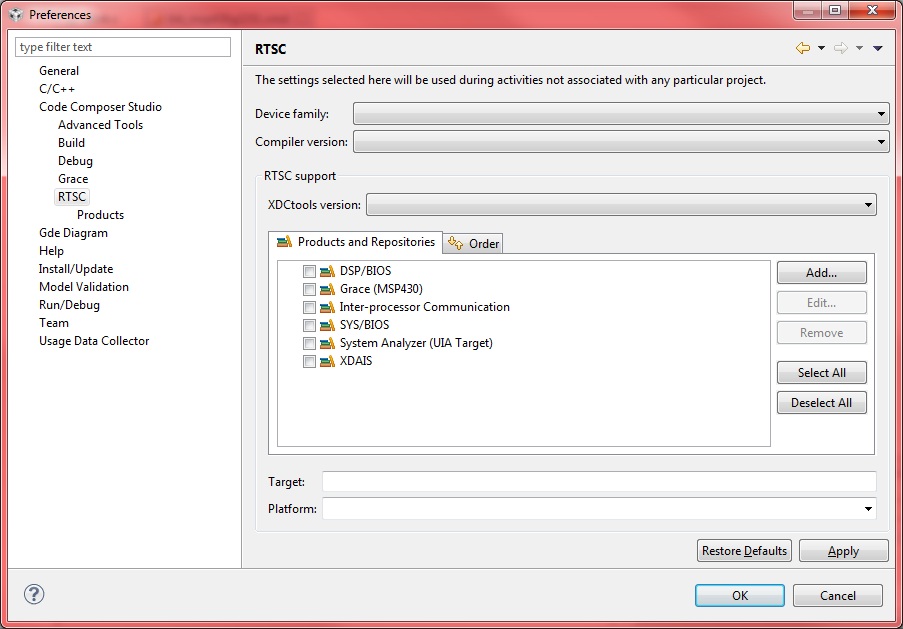Go back using the yellow back arrow
This screenshot has width=903, height=629.
[803, 48]
